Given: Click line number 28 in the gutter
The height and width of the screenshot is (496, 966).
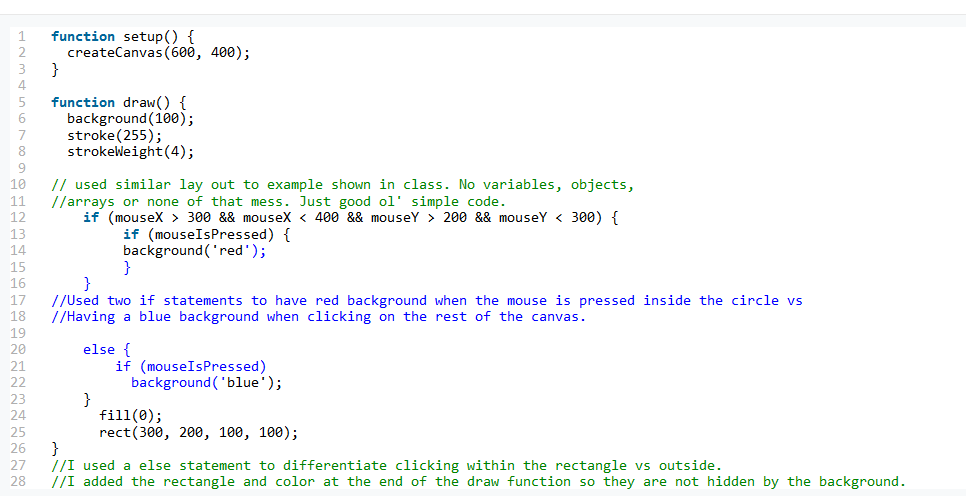Looking at the screenshot, I should tap(17, 482).
